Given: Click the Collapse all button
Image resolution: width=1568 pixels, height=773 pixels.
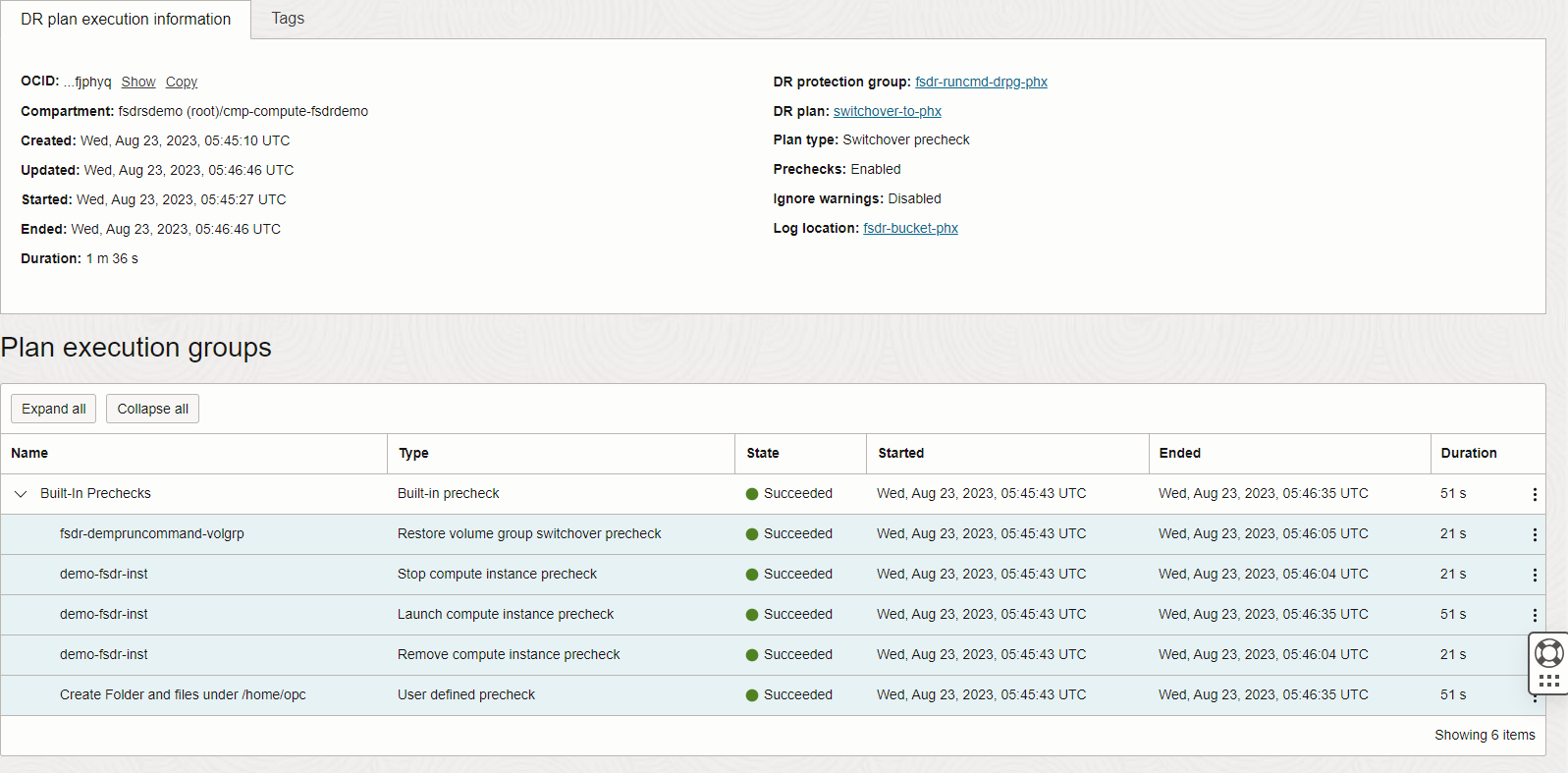Looking at the screenshot, I should point(153,409).
